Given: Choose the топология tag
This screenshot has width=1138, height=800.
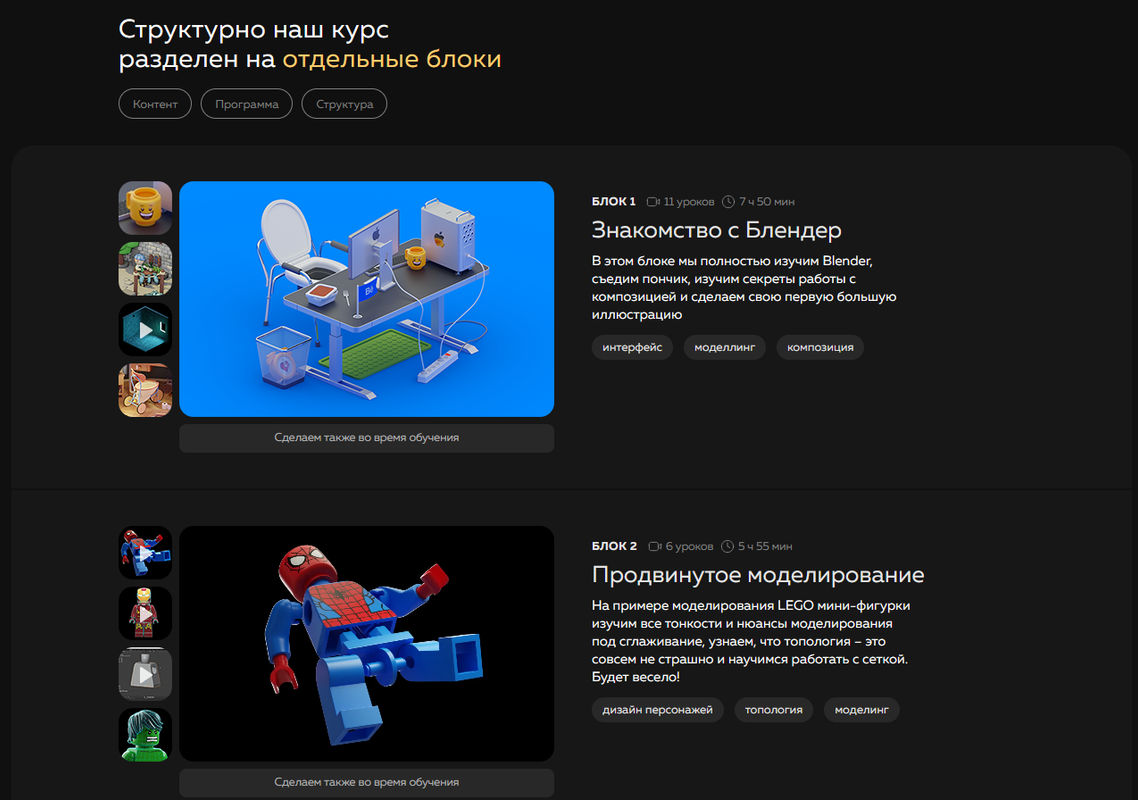Looking at the screenshot, I should [773, 710].
